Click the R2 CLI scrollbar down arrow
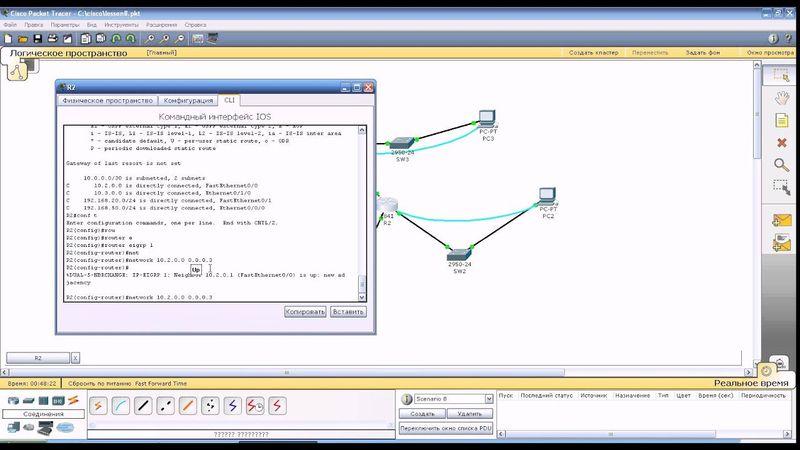 (362, 297)
